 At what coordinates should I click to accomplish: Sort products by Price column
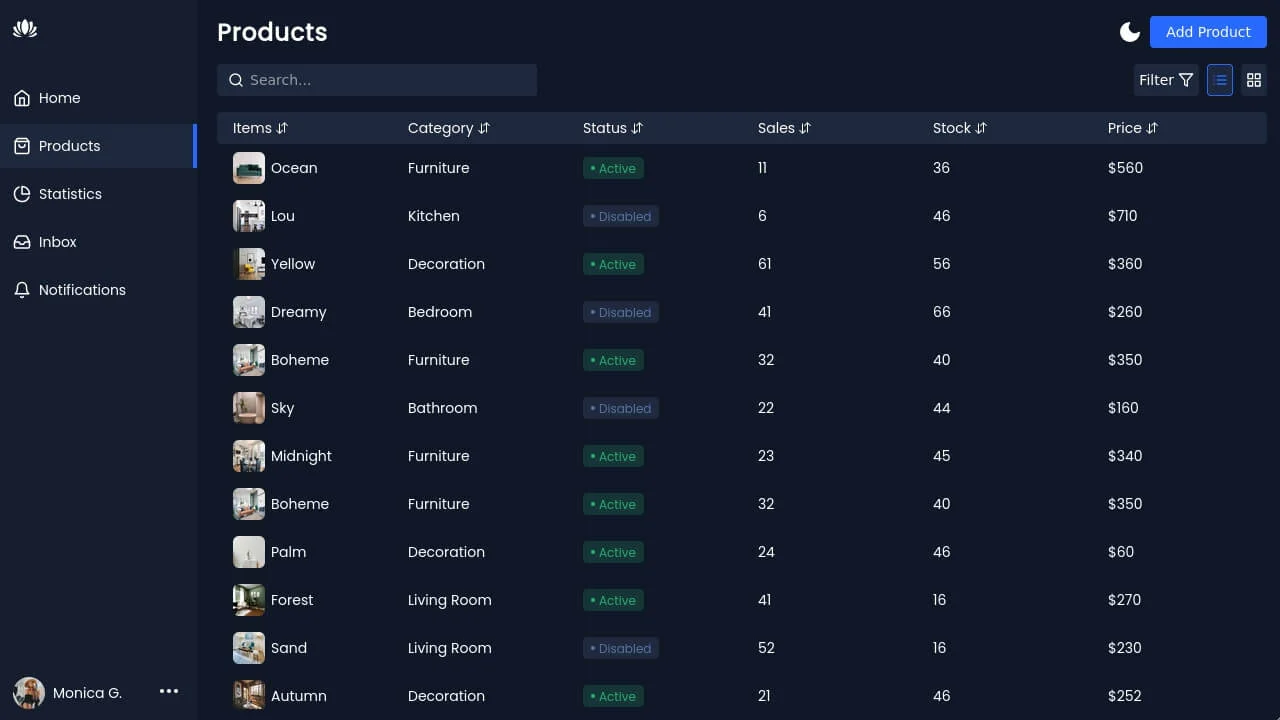pos(1153,128)
